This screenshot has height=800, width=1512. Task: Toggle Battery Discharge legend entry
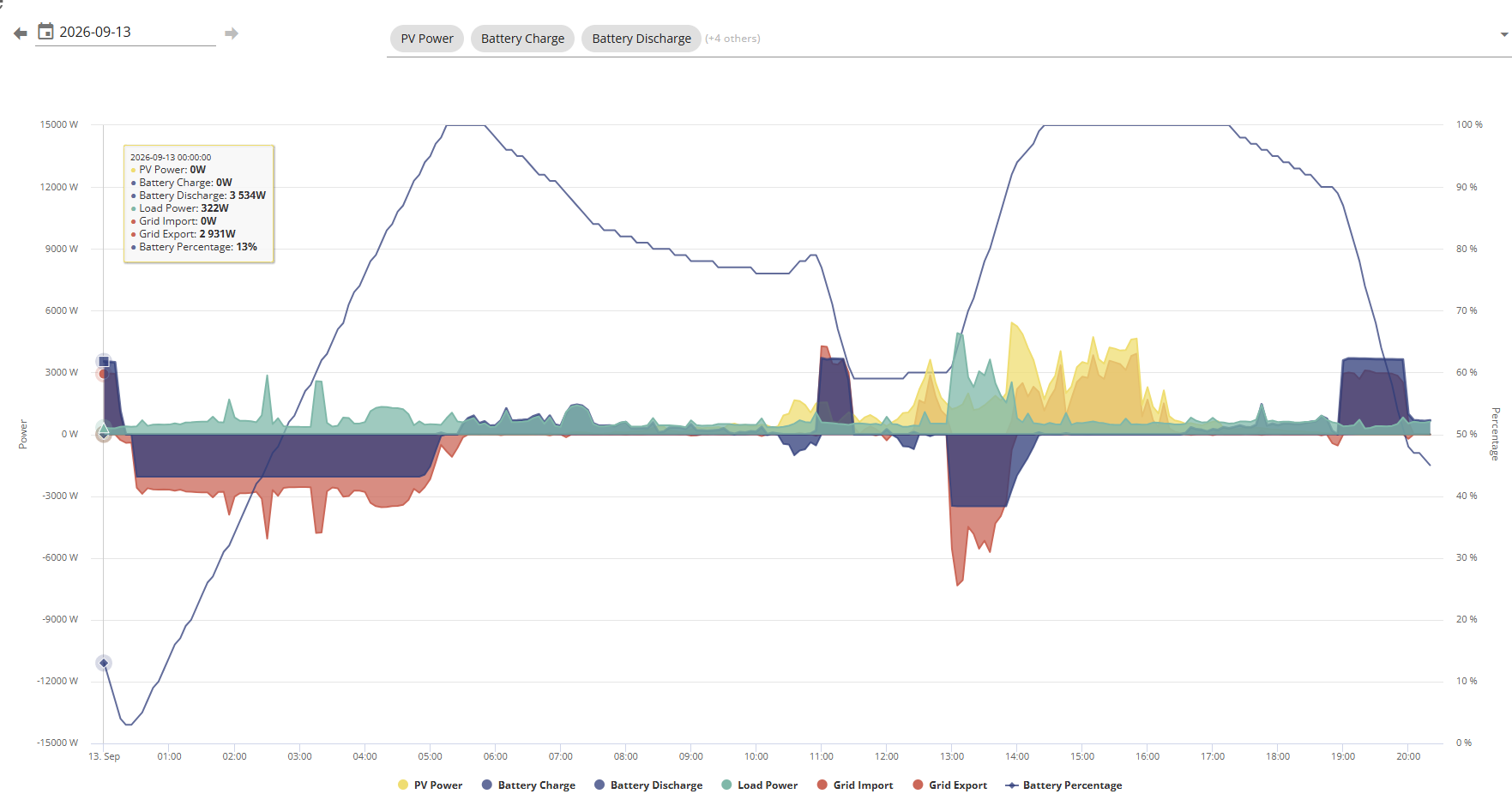[x=648, y=785]
